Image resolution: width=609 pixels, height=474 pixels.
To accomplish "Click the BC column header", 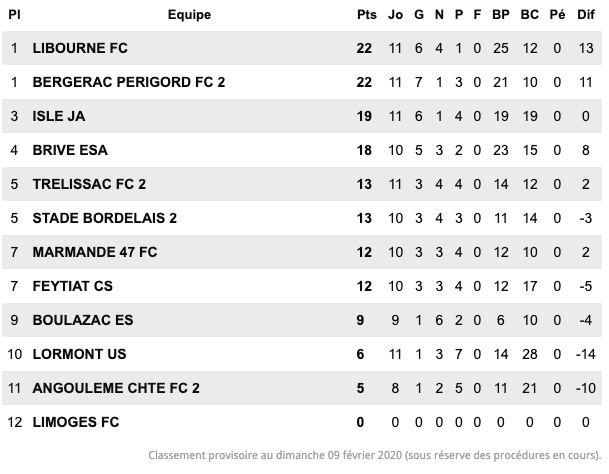I will [x=530, y=15].
